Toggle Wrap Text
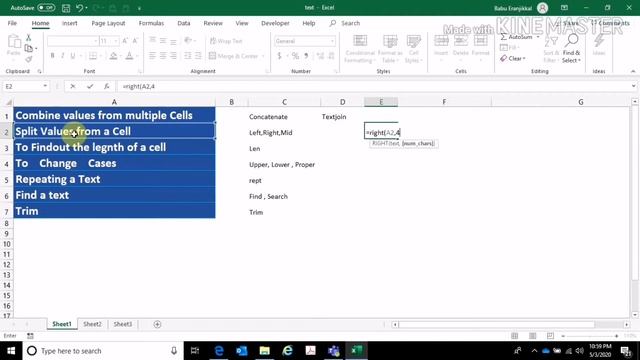Screen dimensions: 640x360 click(226, 41)
